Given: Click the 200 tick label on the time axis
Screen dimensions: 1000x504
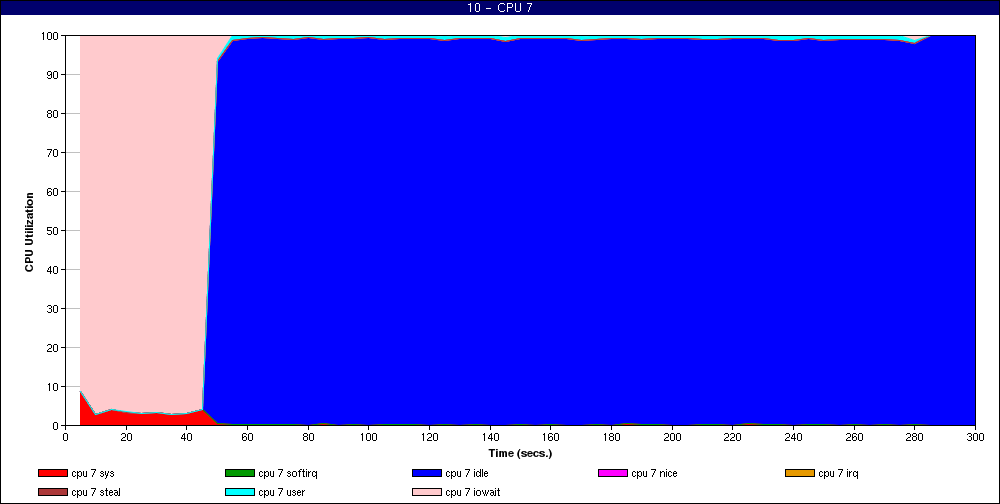Looking at the screenshot, I should [x=672, y=437].
